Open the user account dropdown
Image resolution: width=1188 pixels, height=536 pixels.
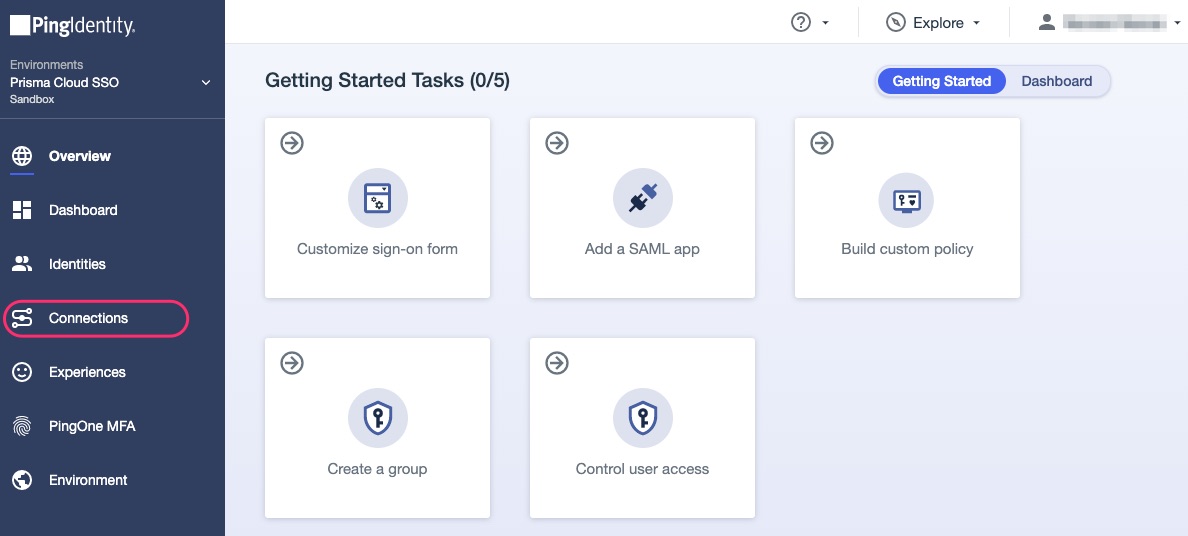pos(1108,22)
